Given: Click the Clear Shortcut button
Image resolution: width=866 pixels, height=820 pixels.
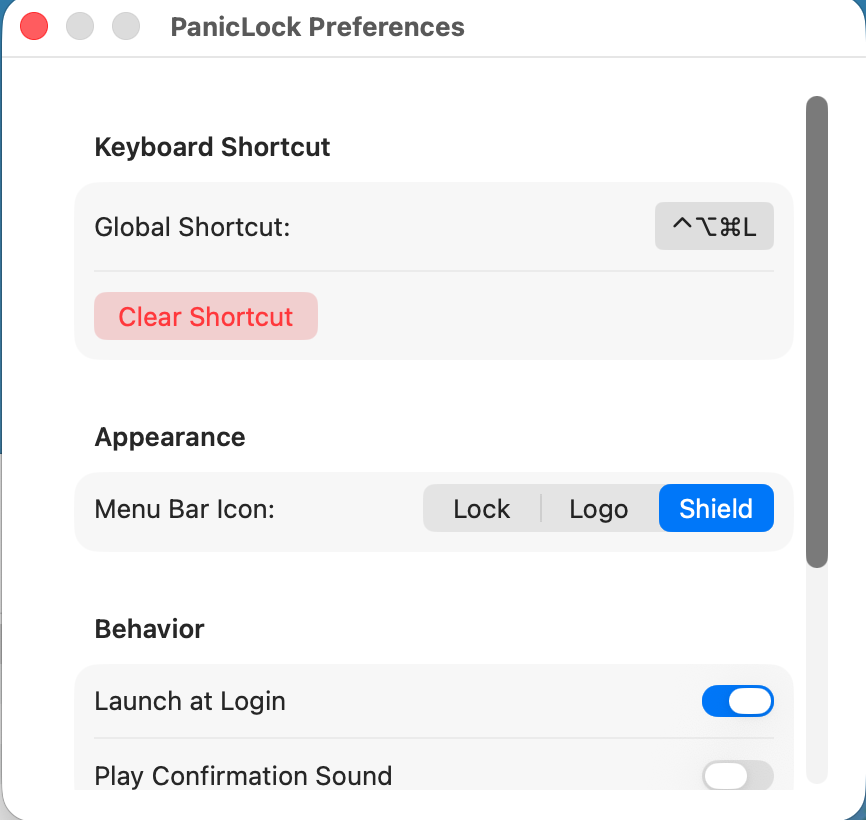Looking at the screenshot, I should (205, 316).
